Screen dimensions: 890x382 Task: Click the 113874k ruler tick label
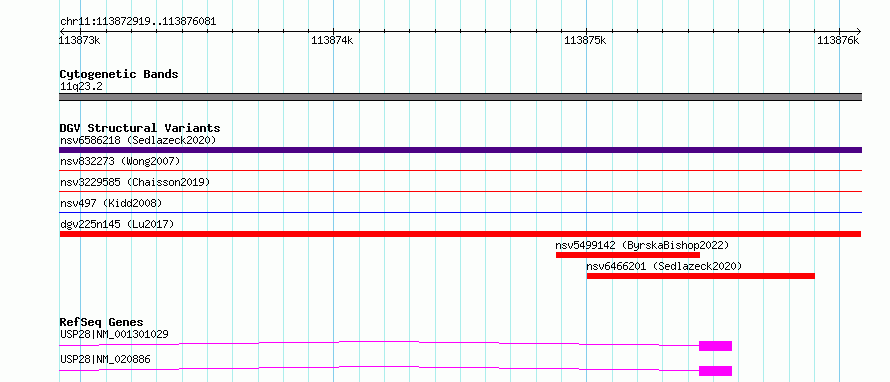pos(332,40)
